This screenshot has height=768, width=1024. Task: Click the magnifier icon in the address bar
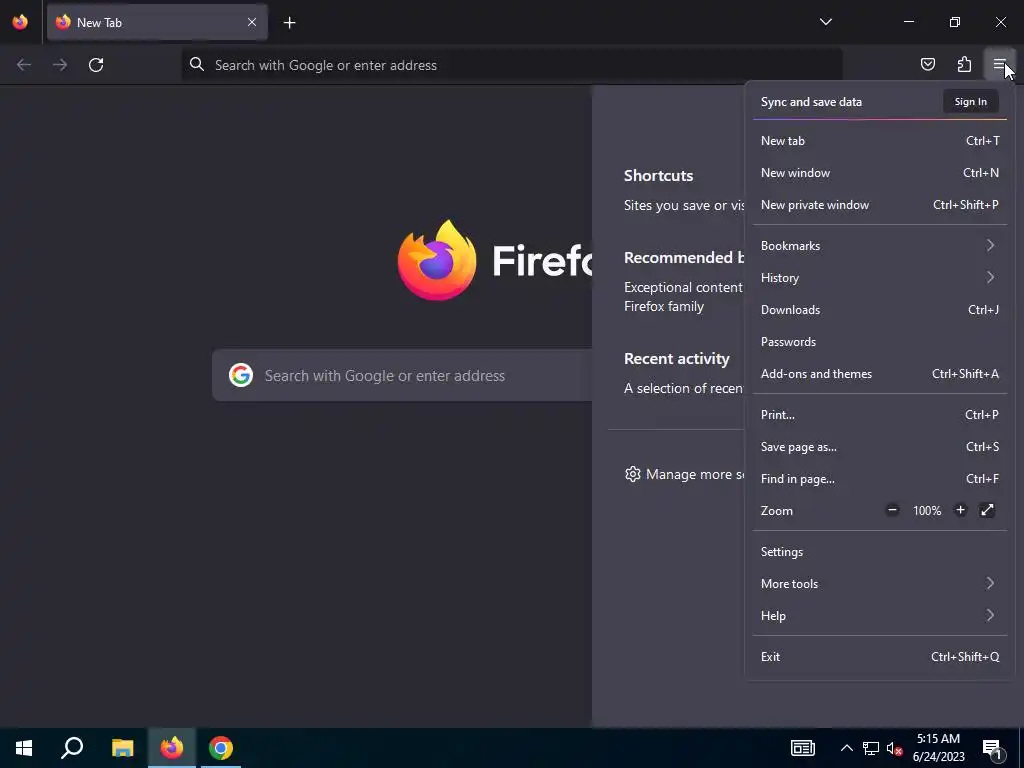[197, 64]
